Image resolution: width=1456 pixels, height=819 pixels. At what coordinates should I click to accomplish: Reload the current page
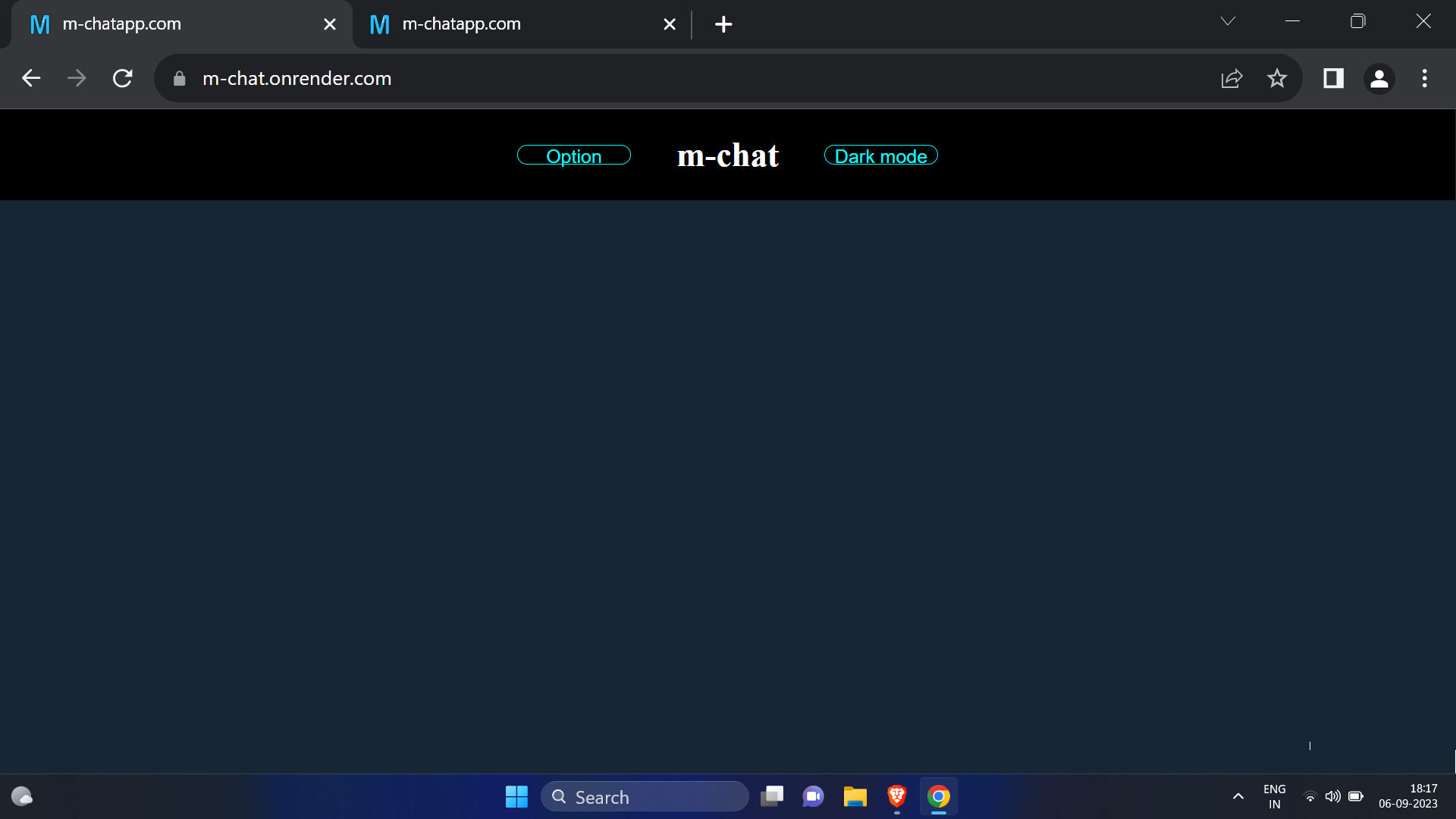click(x=122, y=78)
